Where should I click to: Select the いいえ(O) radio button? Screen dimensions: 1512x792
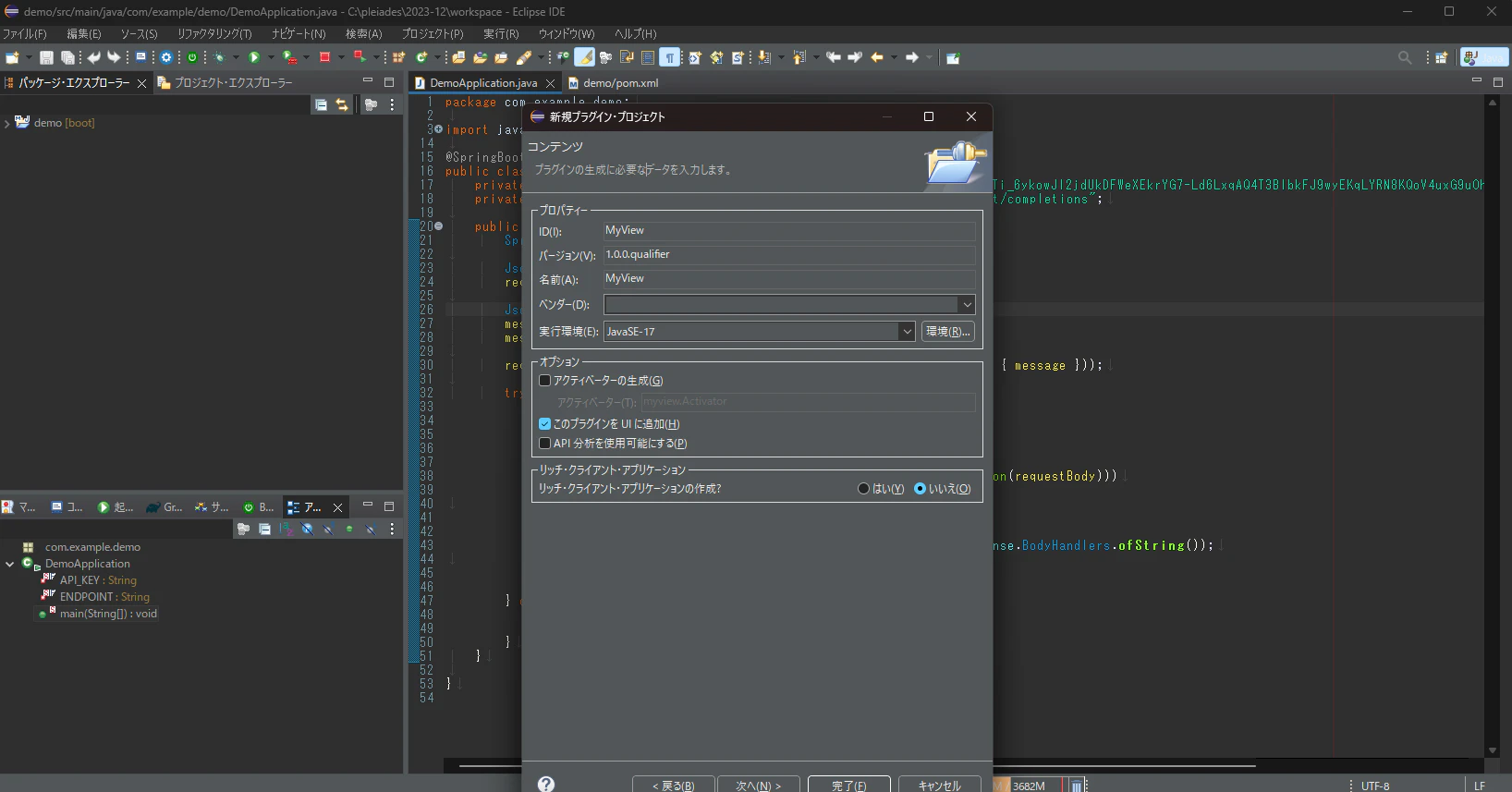tap(920, 489)
